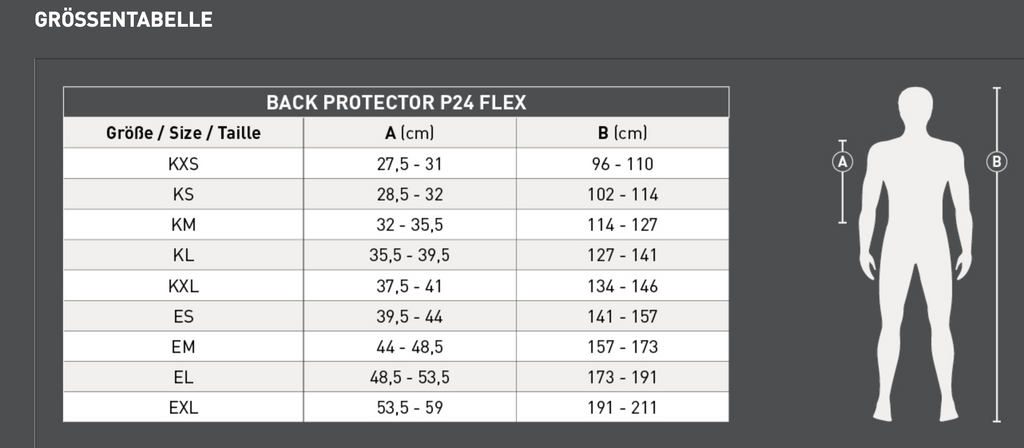Click the circled A measurement marker
1024x448 pixels.
(842, 161)
